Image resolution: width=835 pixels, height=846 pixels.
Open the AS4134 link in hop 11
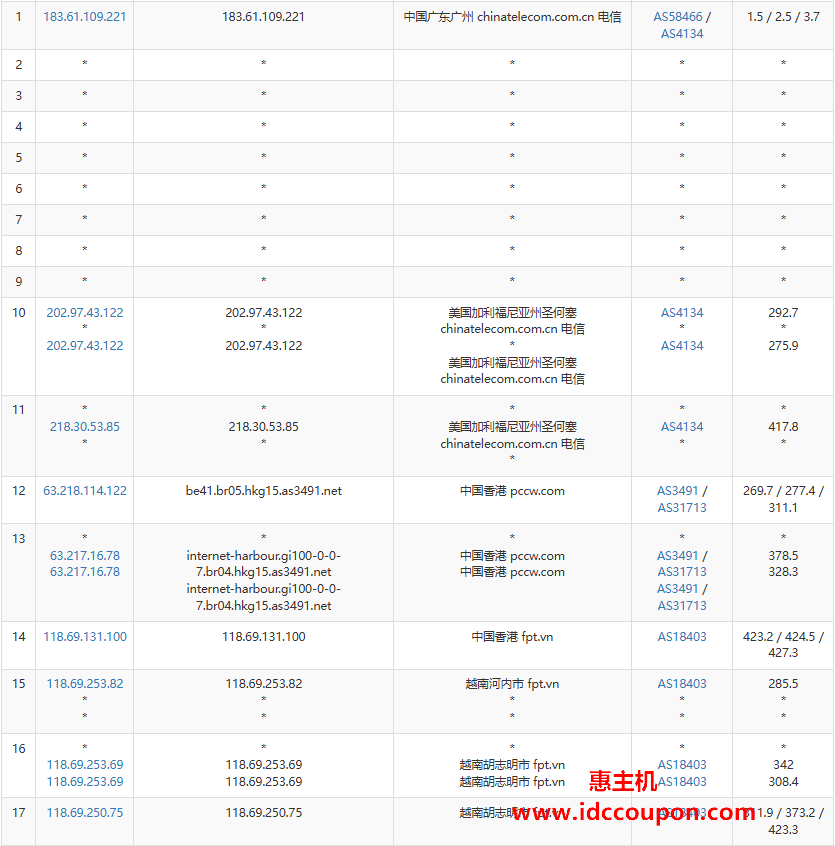point(682,427)
